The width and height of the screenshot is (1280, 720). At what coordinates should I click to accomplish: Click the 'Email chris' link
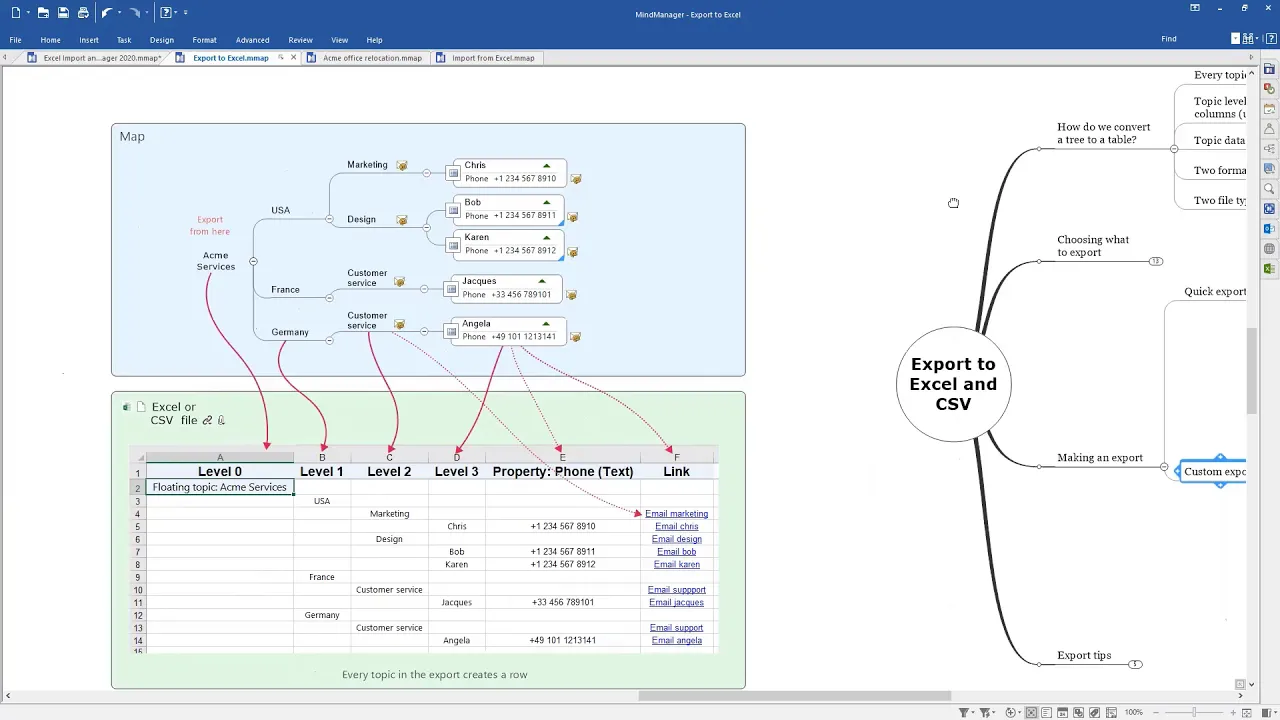[676, 526]
